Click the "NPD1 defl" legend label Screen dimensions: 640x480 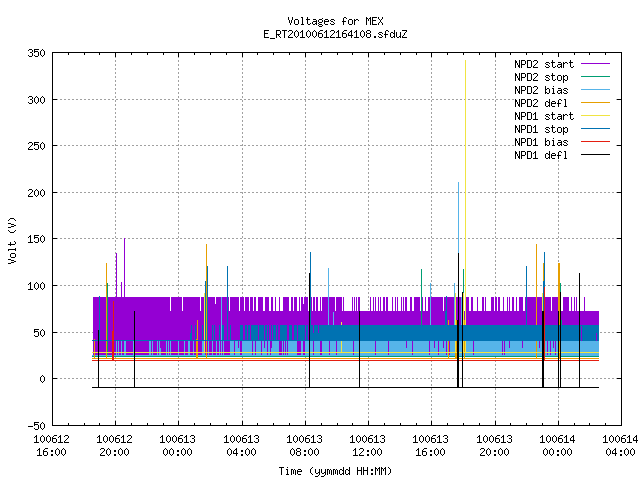coord(541,156)
